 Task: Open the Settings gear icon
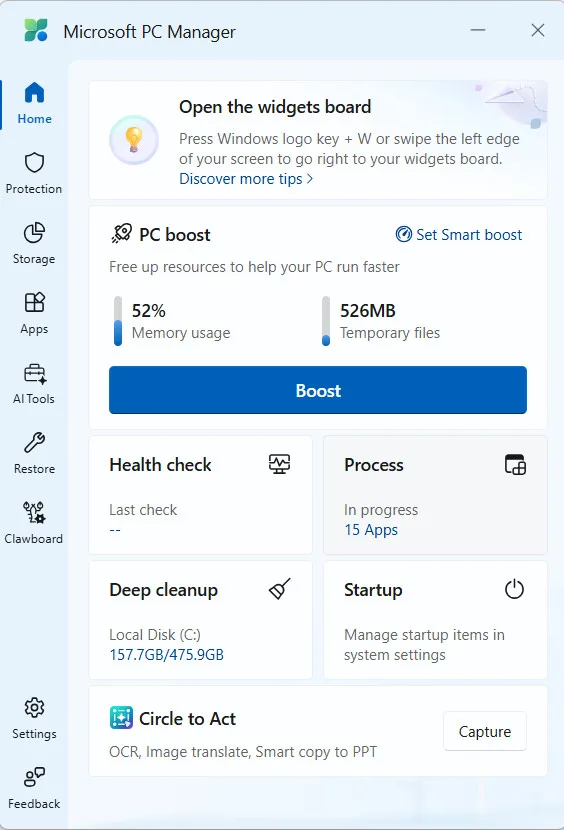34,708
